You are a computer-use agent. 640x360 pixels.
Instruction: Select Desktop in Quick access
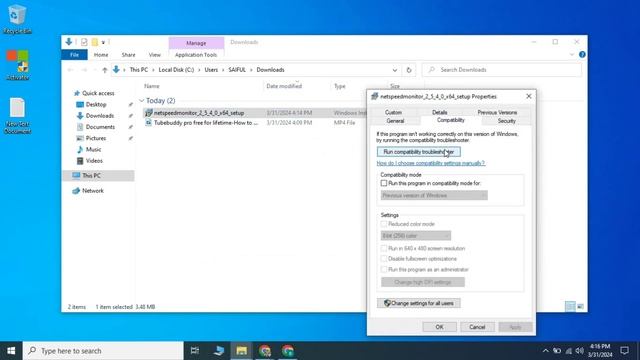(96, 104)
